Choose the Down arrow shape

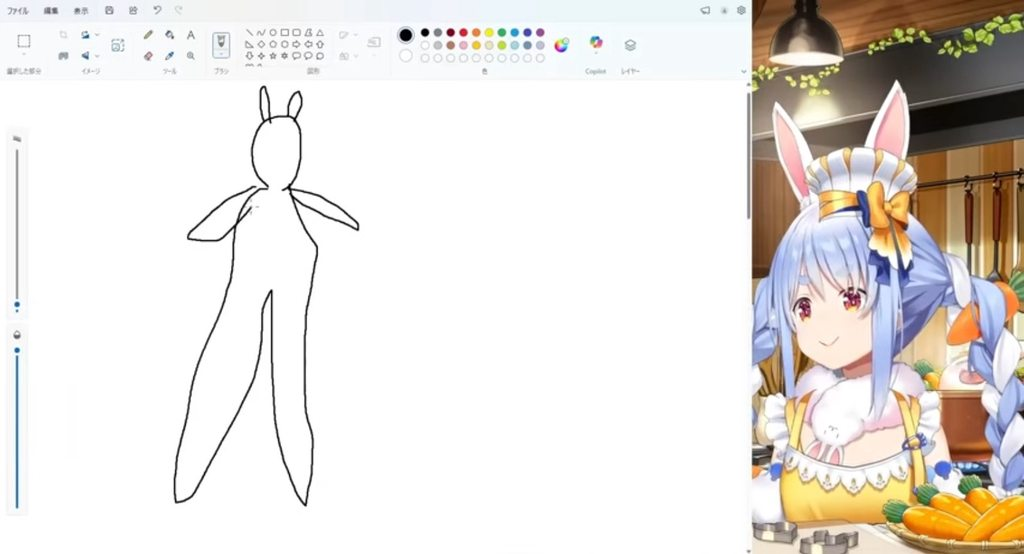(x=249, y=56)
